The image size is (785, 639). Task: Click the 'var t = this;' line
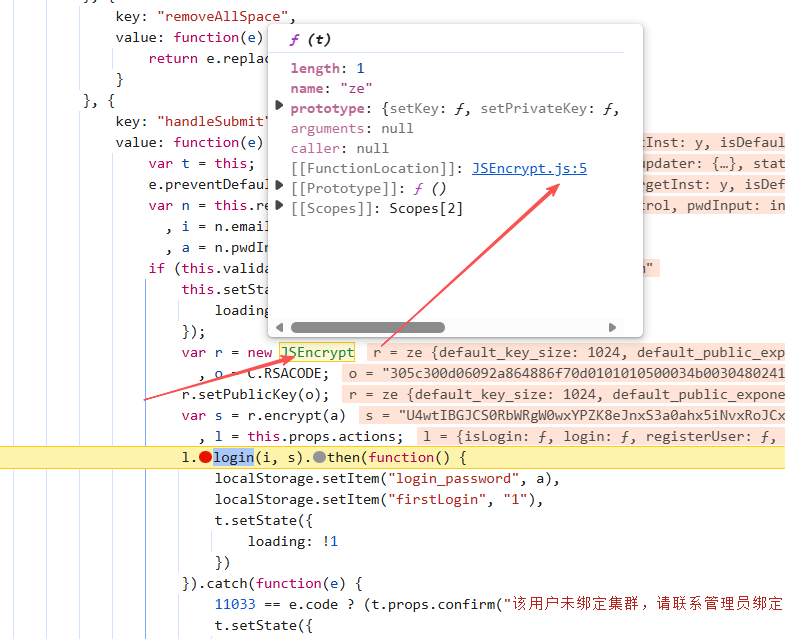(x=202, y=164)
